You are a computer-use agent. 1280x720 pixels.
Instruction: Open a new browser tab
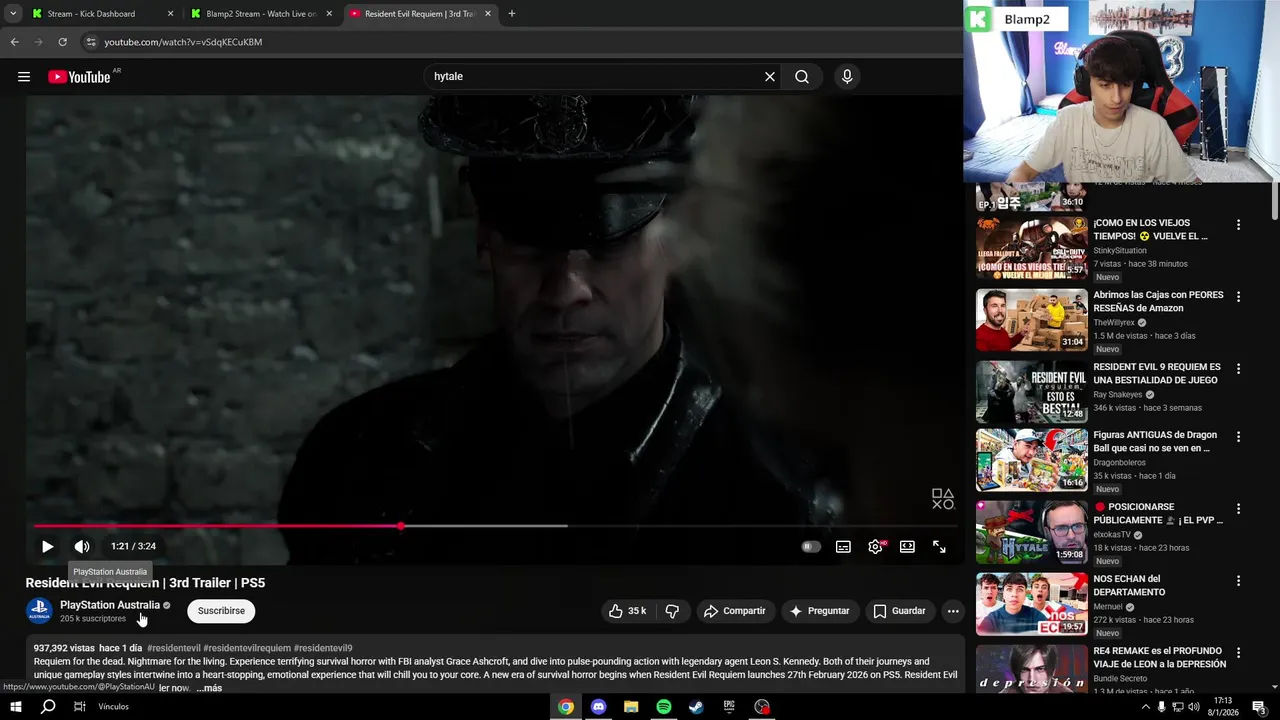click(512, 14)
